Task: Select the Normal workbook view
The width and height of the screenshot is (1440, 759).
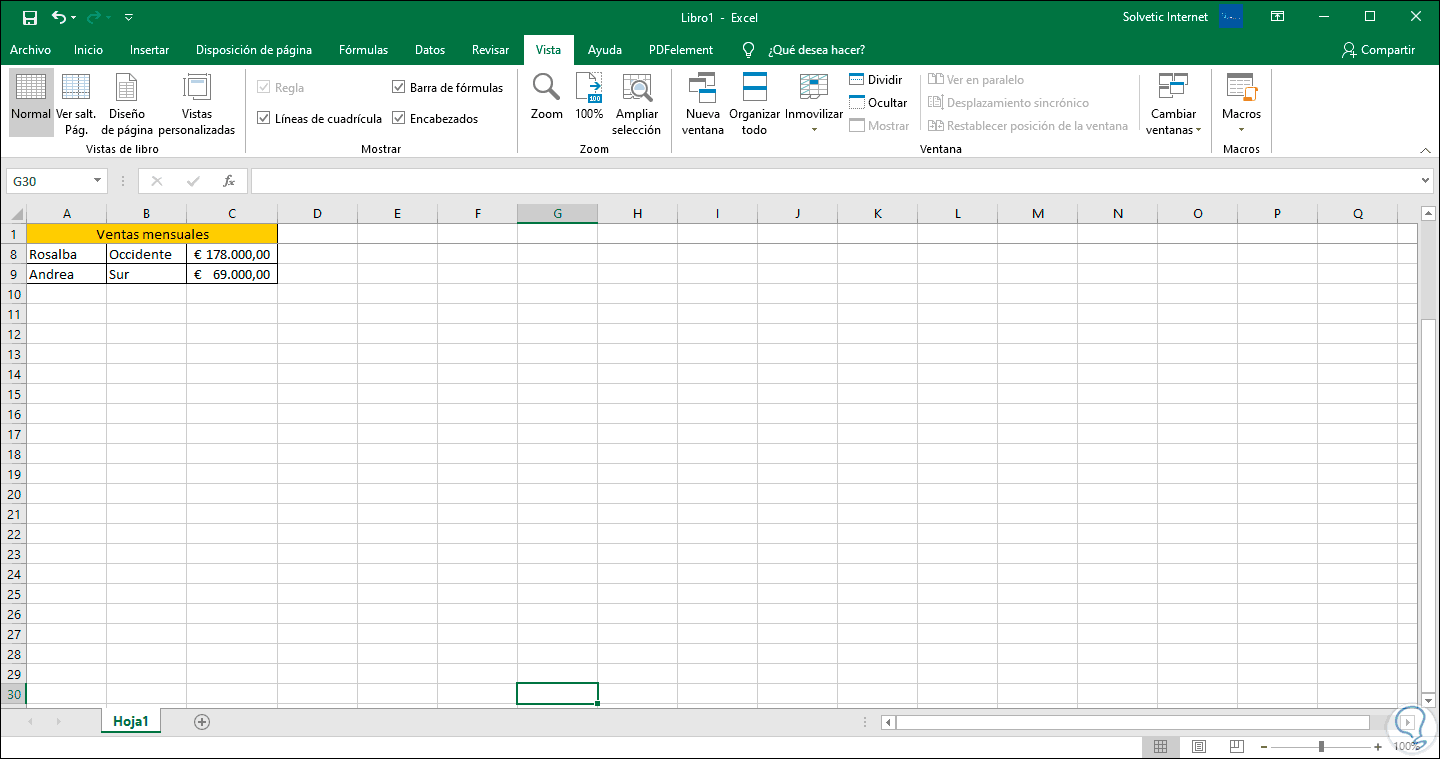Action: [x=31, y=102]
